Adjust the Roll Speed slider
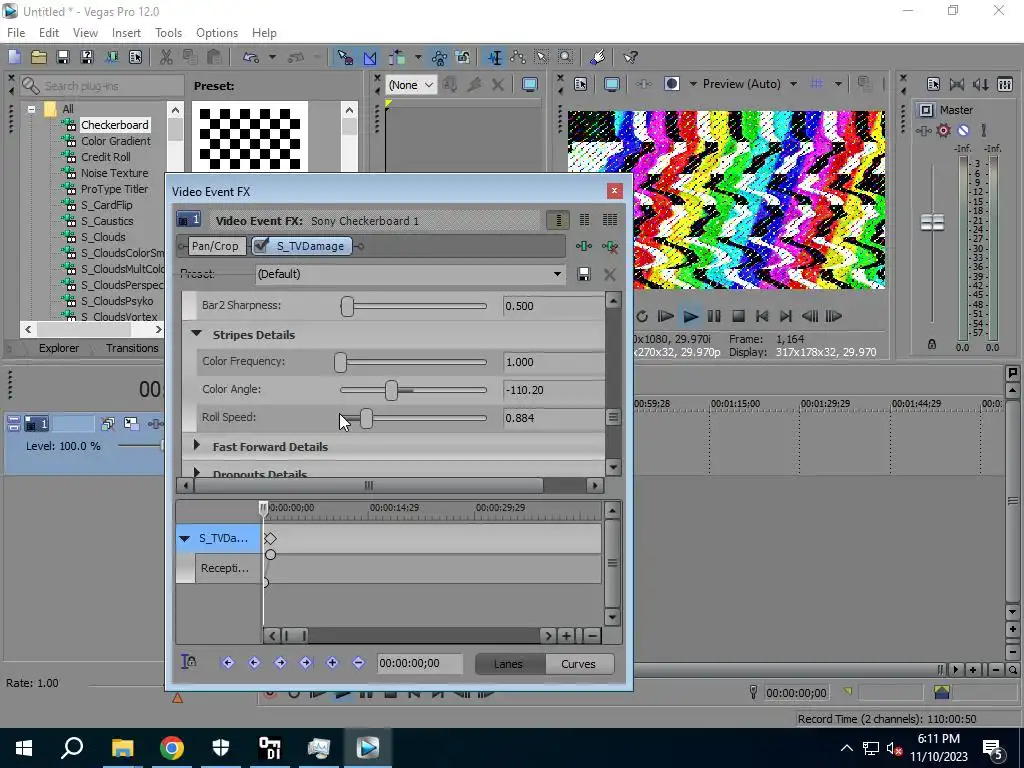This screenshot has height=768, width=1024. click(366, 418)
